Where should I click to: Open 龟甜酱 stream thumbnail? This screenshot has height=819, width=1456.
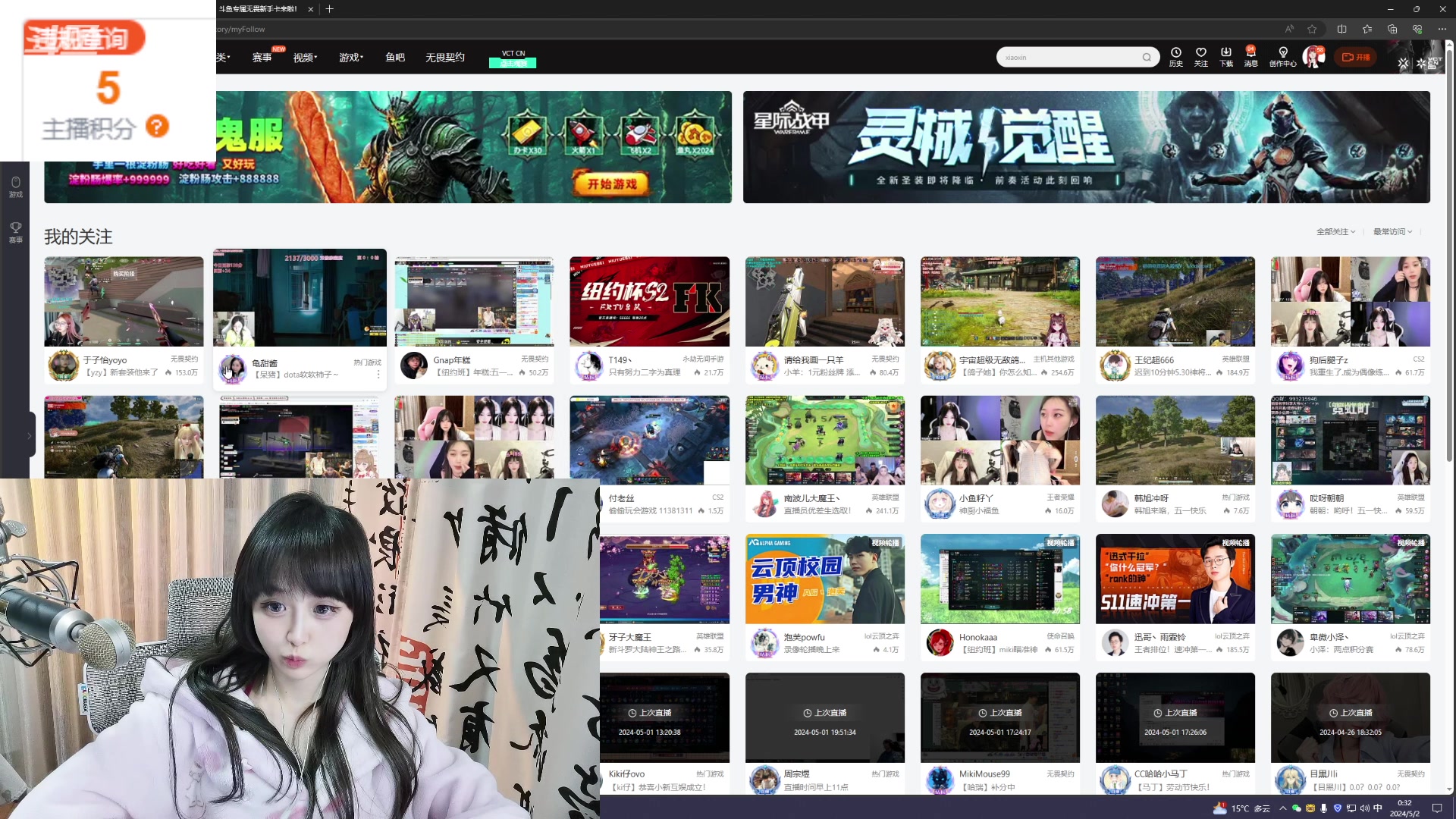[x=300, y=297]
